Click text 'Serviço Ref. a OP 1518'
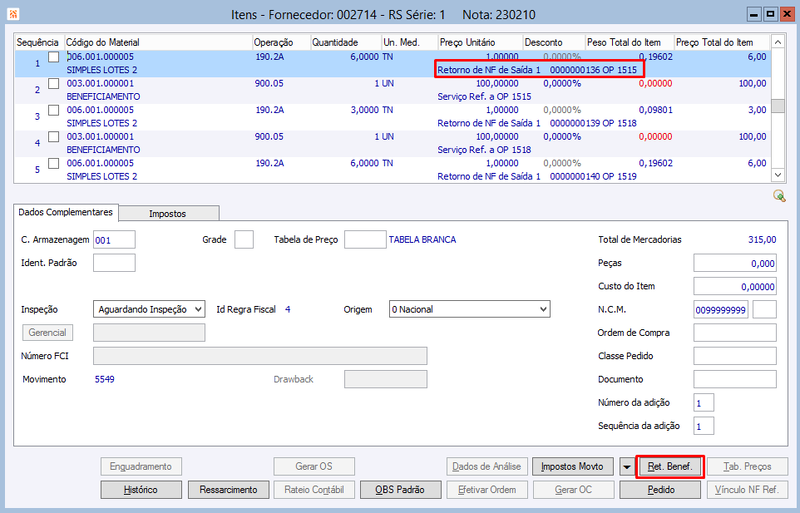 [x=484, y=150]
